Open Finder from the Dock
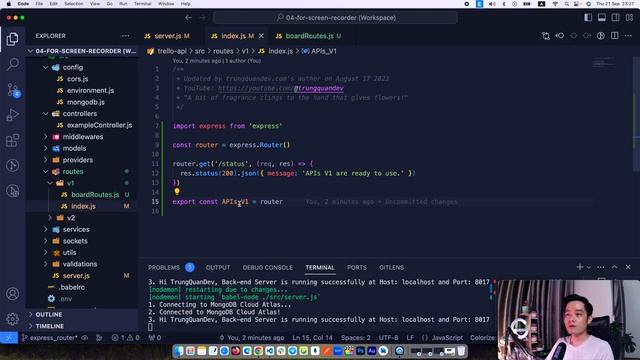Image resolution: width=640 pixels, height=360 pixels. point(179,351)
